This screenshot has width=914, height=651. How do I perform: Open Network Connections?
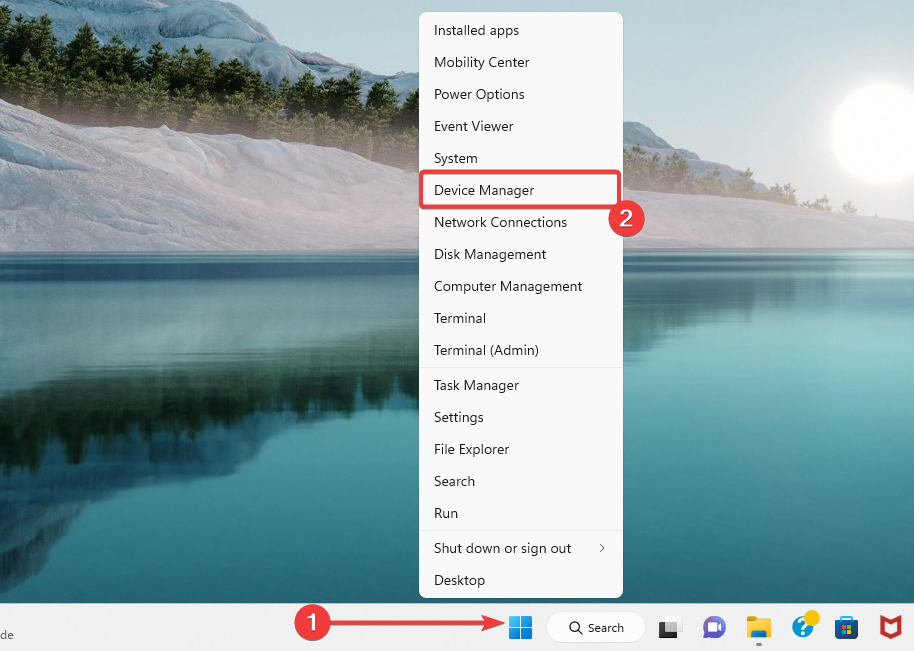[500, 222]
